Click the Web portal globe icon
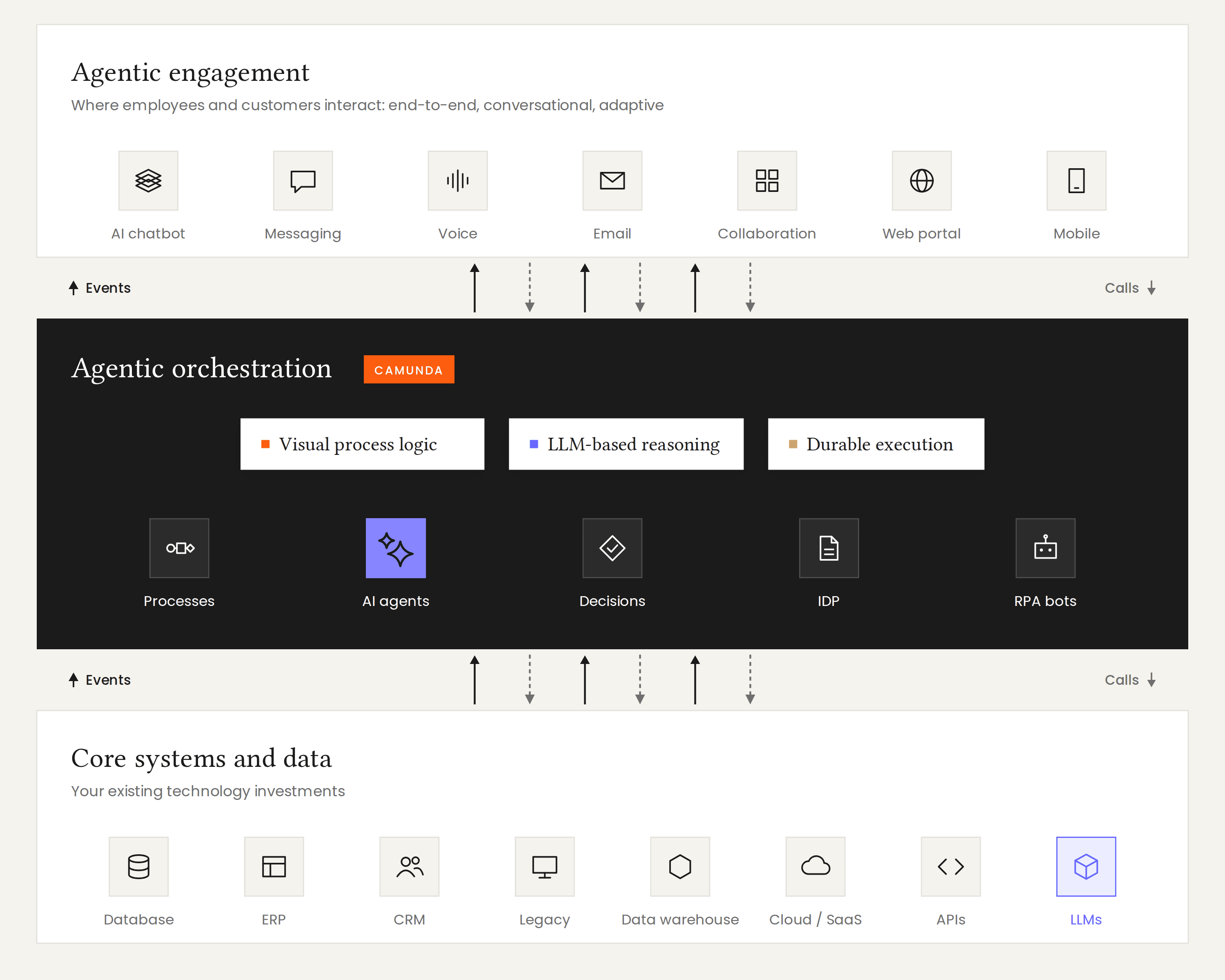Image resolution: width=1225 pixels, height=980 pixels. click(x=922, y=180)
